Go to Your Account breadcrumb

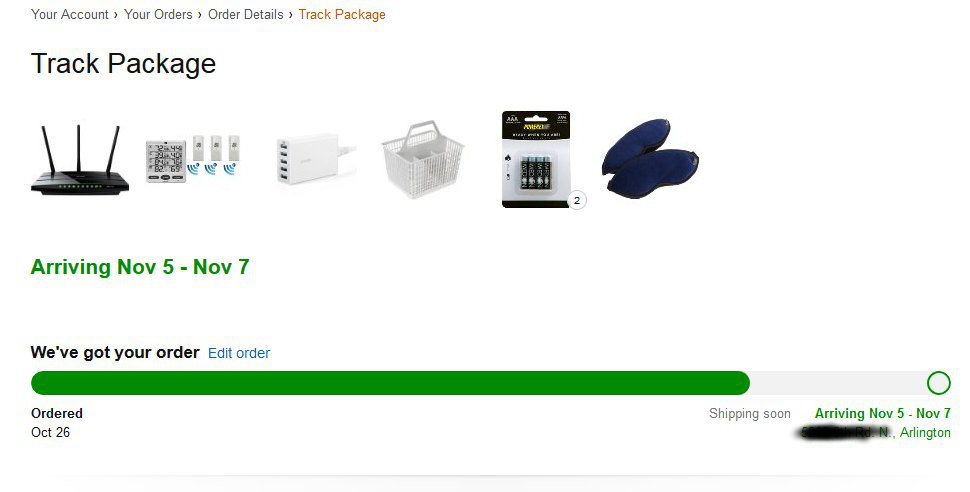[70, 14]
